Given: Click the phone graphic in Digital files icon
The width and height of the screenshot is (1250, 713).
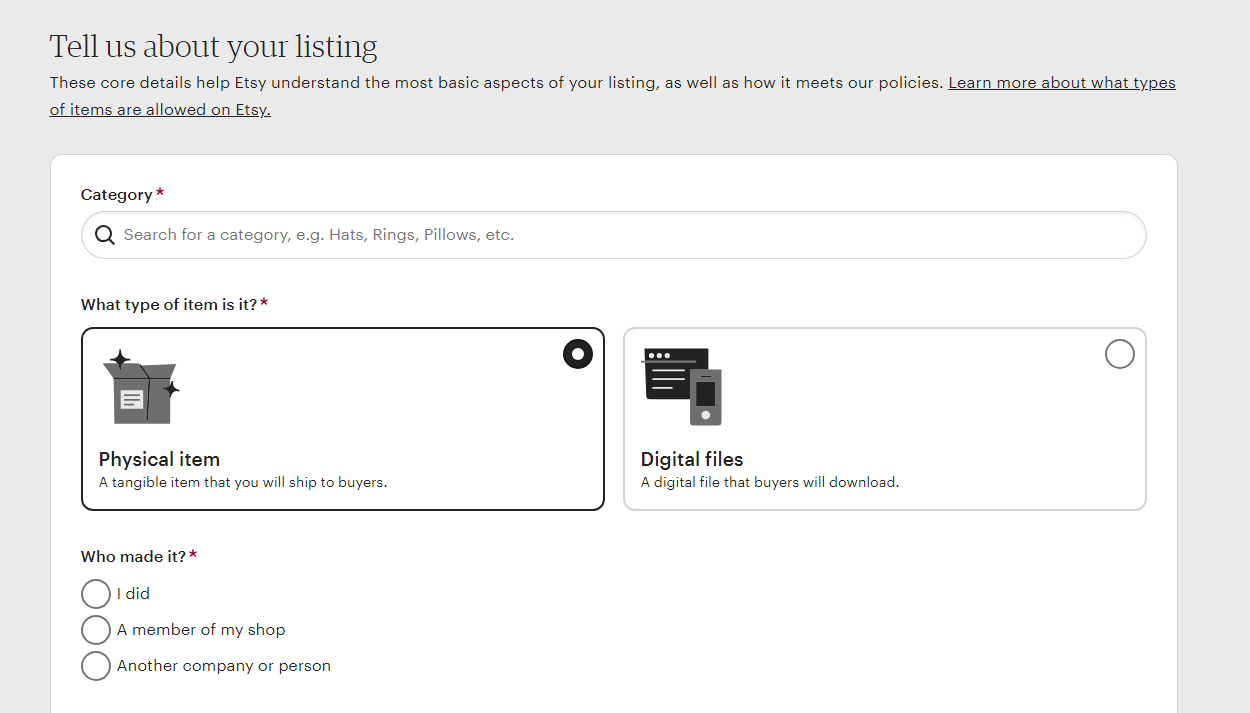Looking at the screenshot, I should pyautogui.click(x=708, y=398).
